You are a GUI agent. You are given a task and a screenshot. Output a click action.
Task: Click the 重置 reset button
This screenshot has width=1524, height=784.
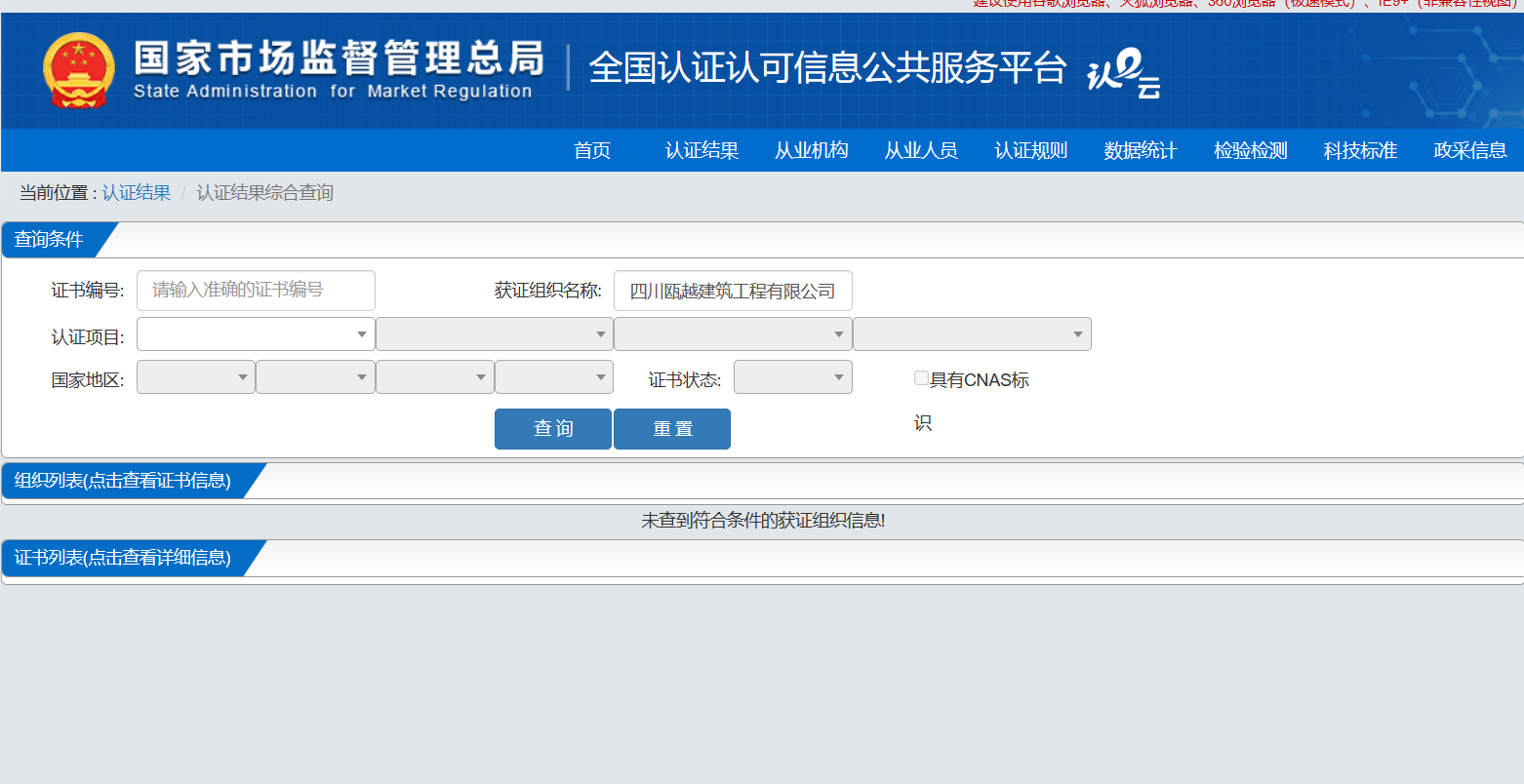672,429
